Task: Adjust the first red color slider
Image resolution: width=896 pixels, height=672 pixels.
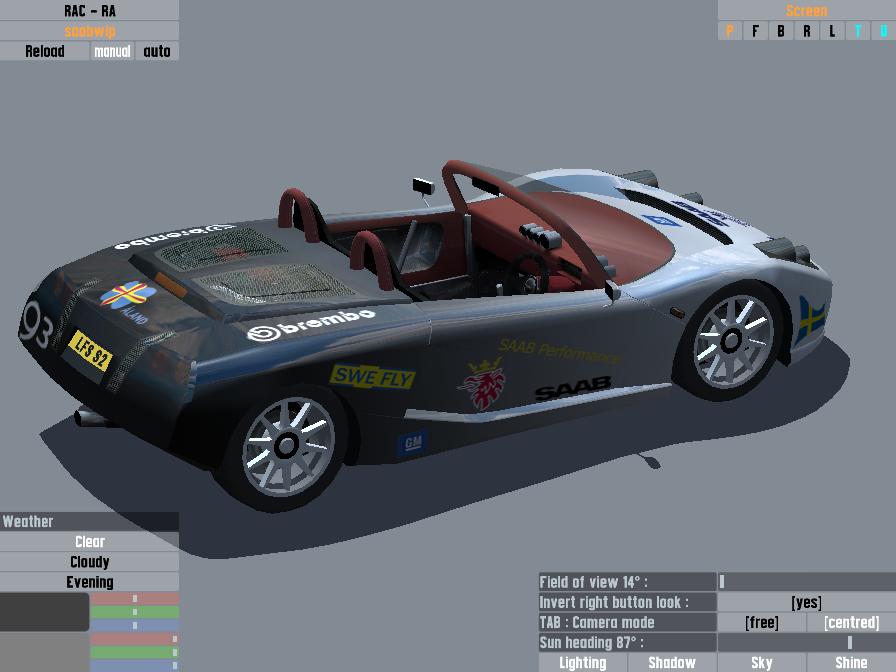Action: coord(135,599)
